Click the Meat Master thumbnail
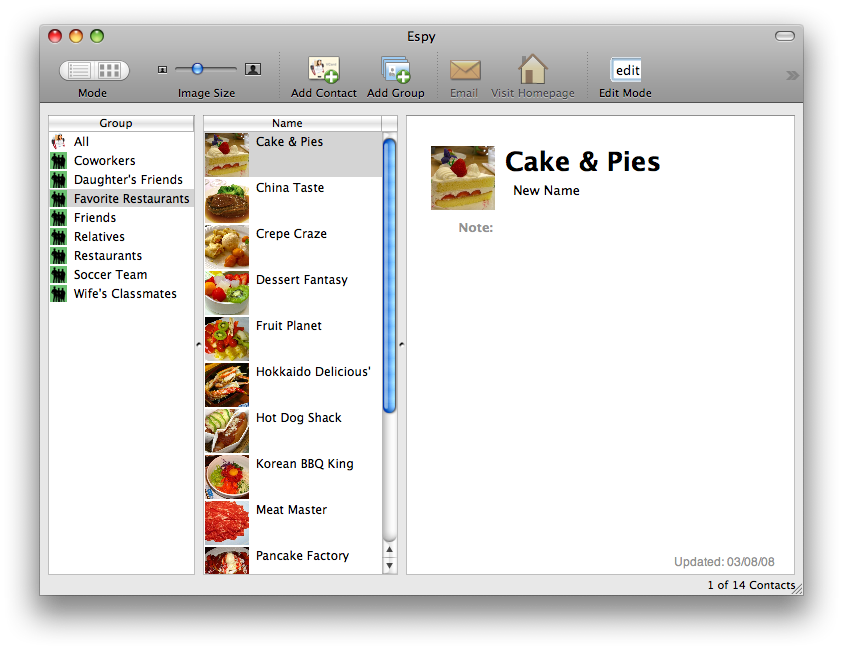Screen dimensions: 843x650 (227, 523)
